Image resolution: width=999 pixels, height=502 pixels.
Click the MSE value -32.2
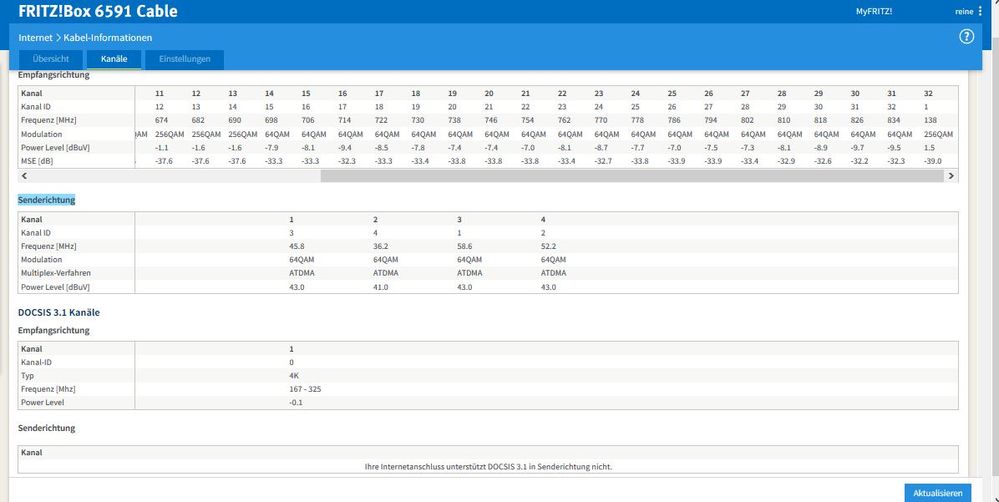point(859,161)
